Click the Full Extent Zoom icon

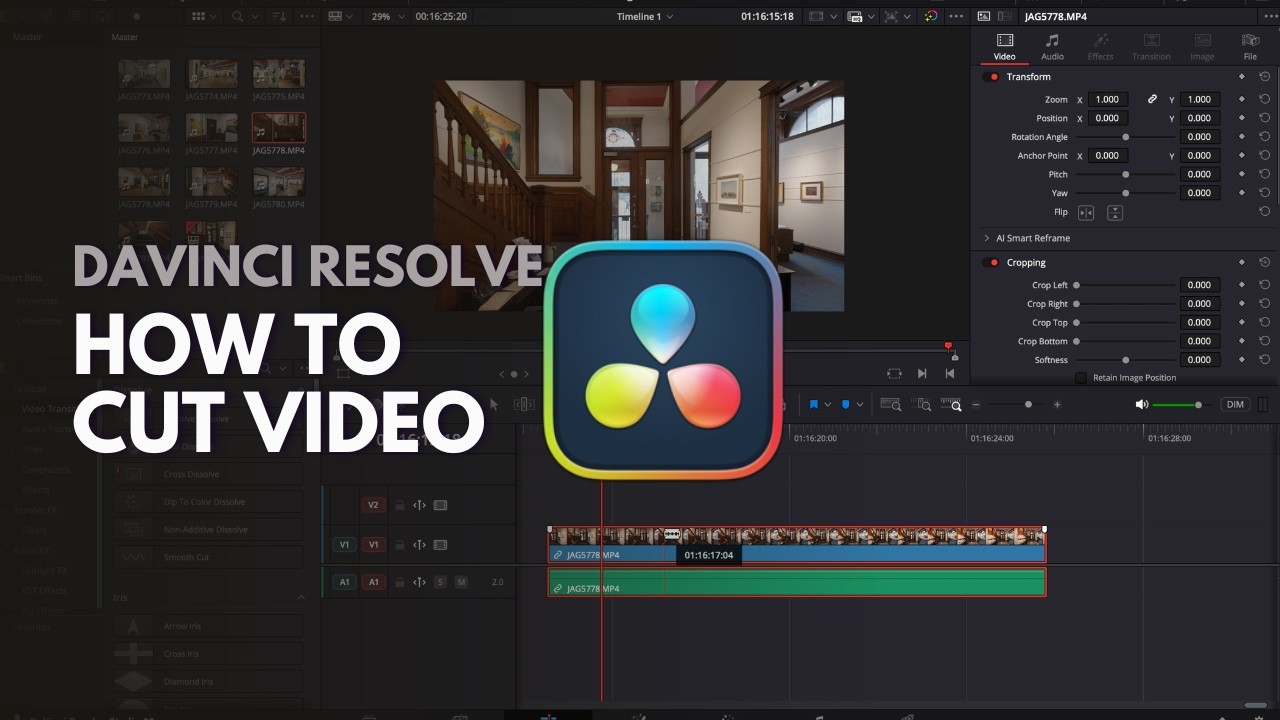click(x=889, y=404)
